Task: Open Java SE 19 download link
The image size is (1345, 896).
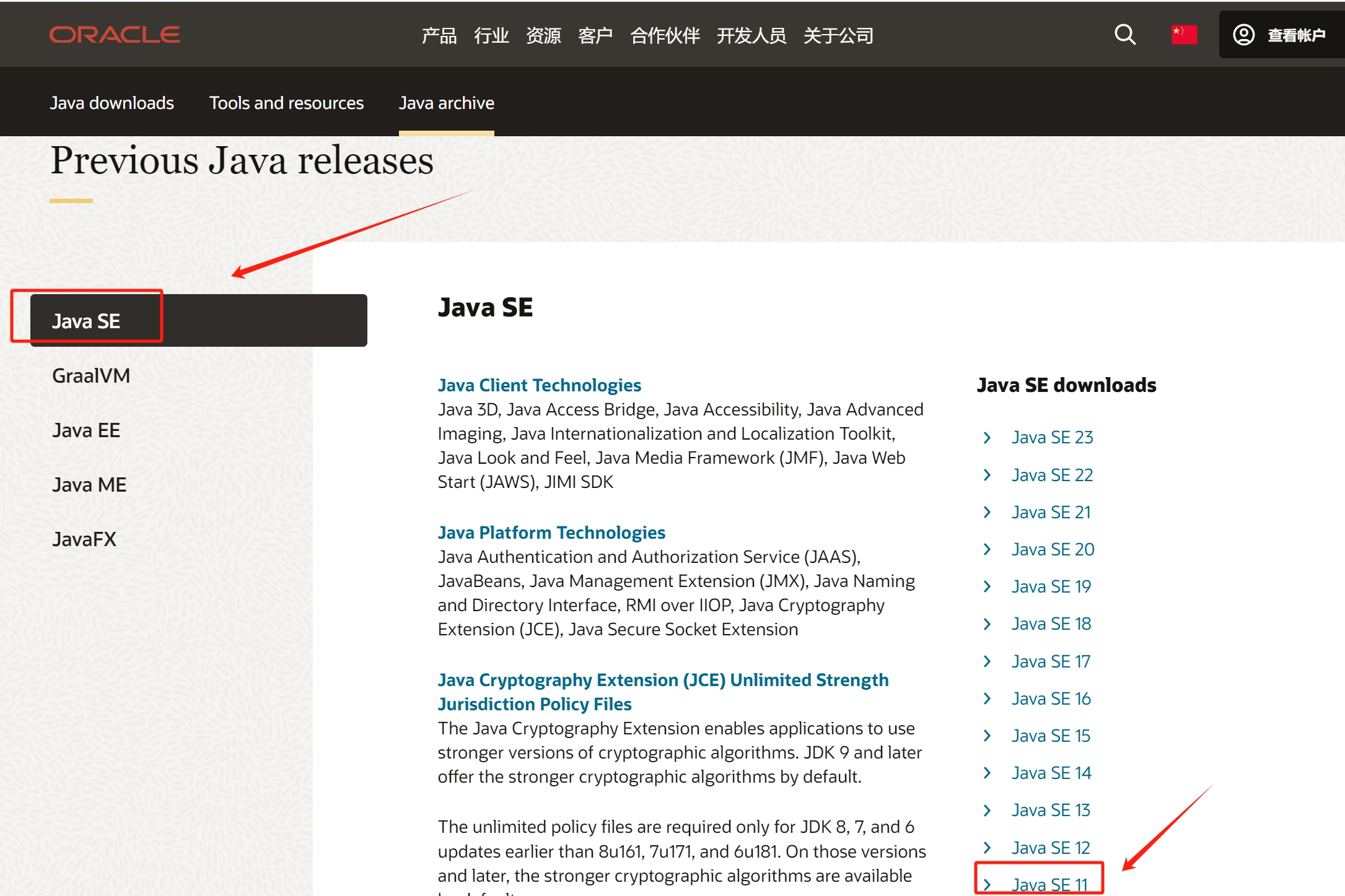Action: click(1051, 586)
